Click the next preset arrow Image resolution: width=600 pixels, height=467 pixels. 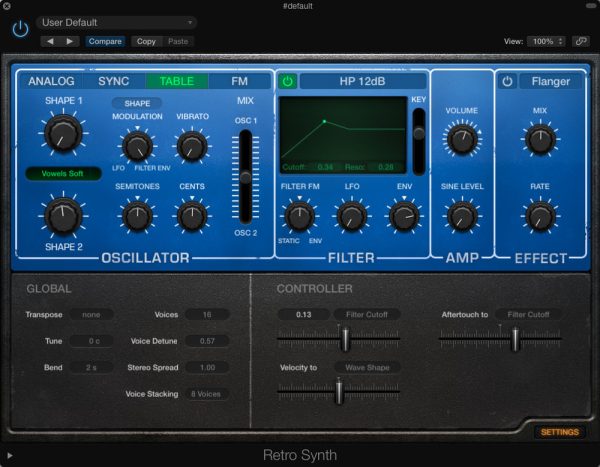pyautogui.click(x=69, y=42)
